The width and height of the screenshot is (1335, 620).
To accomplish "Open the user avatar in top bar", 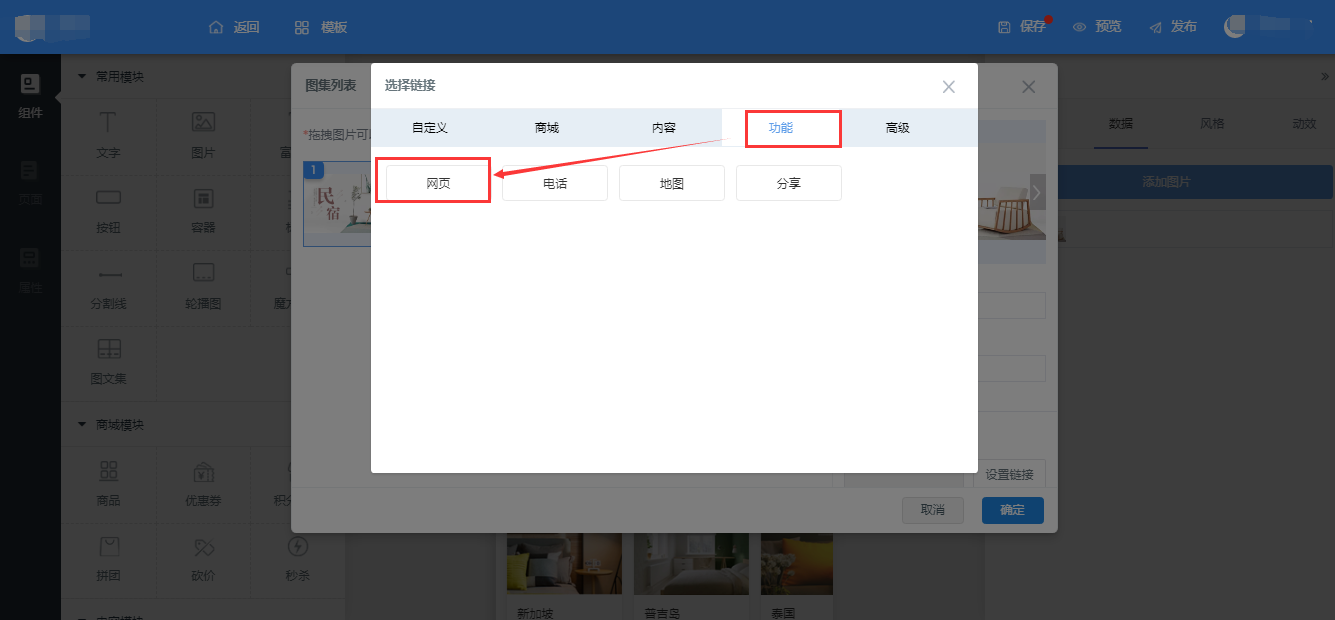I will [1235, 27].
